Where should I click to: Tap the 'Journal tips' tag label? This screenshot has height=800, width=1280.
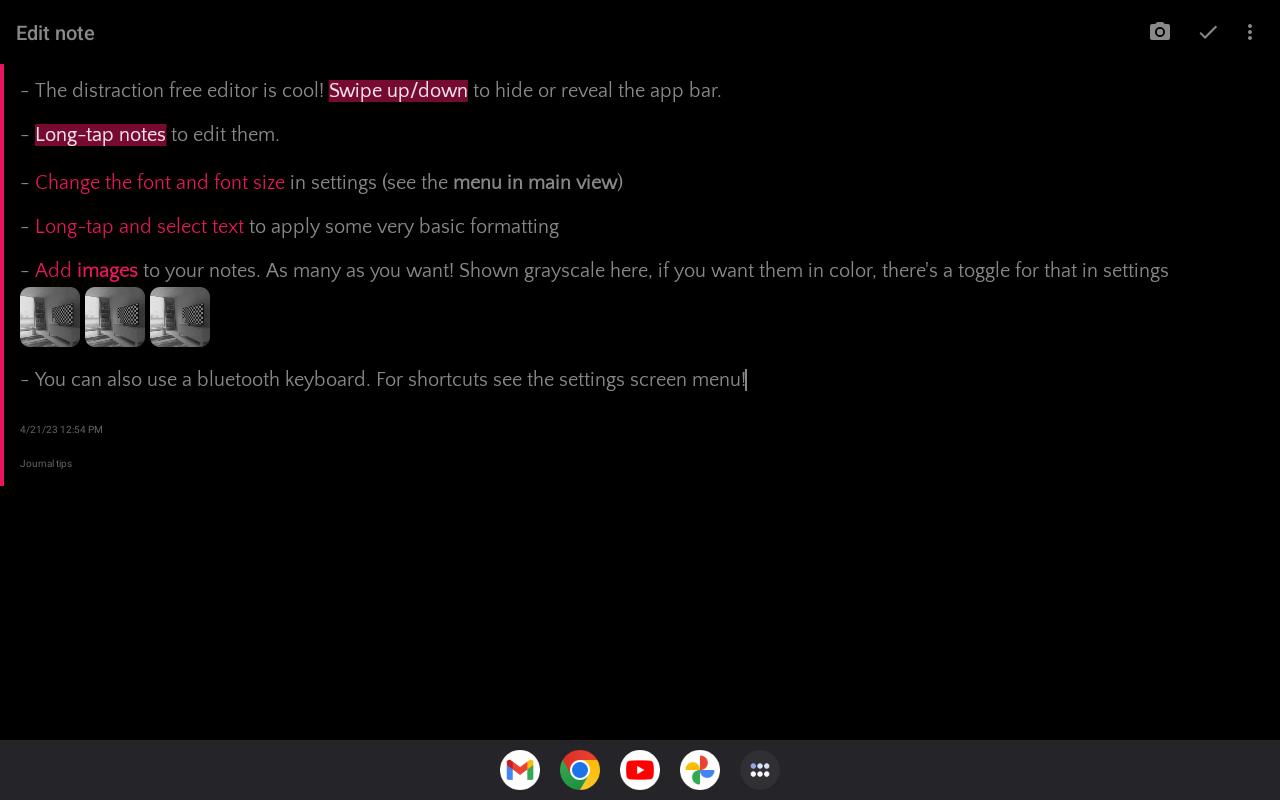pos(46,463)
